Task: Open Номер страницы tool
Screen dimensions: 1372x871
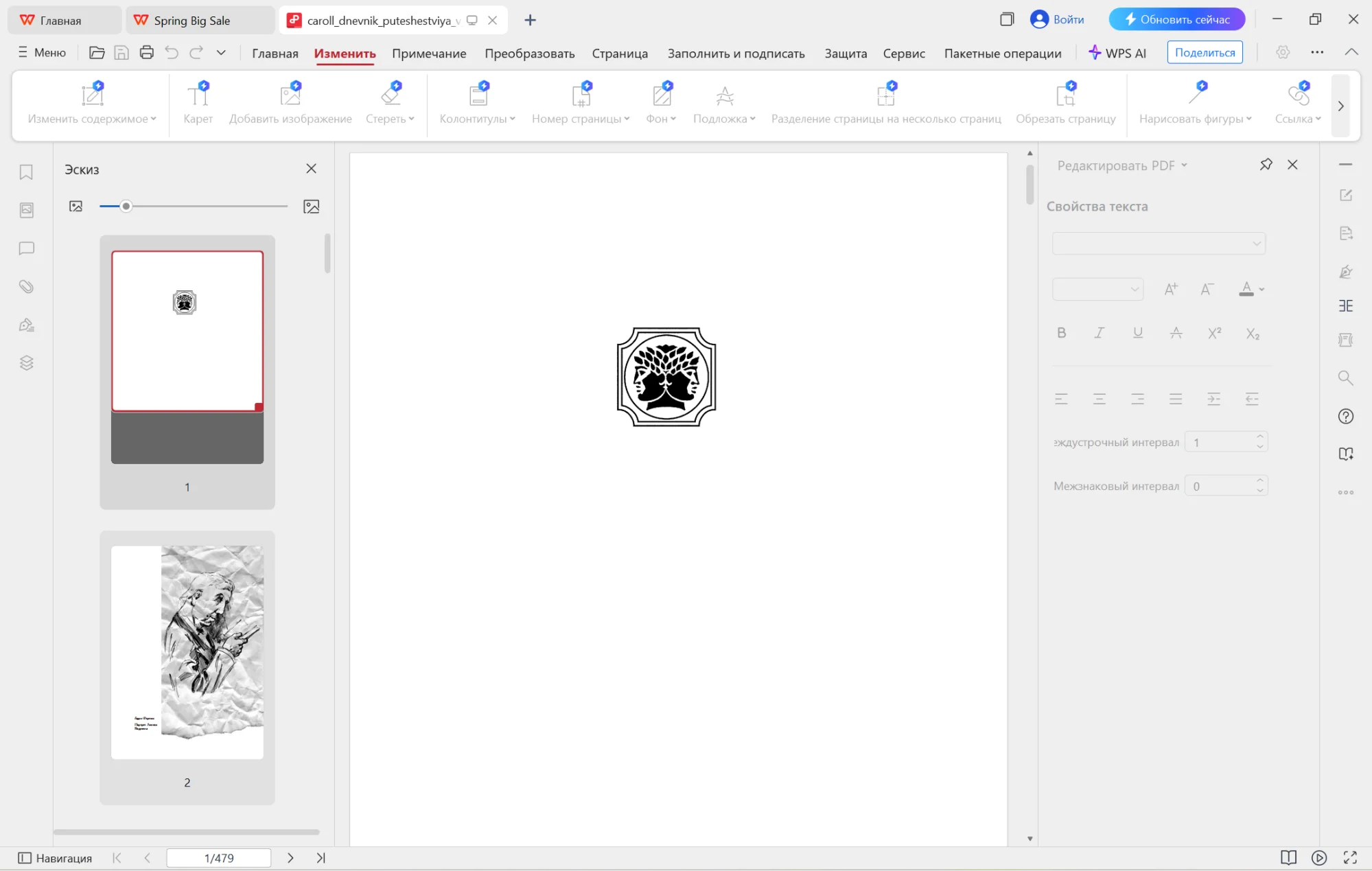Action: [x=581, y=104]
